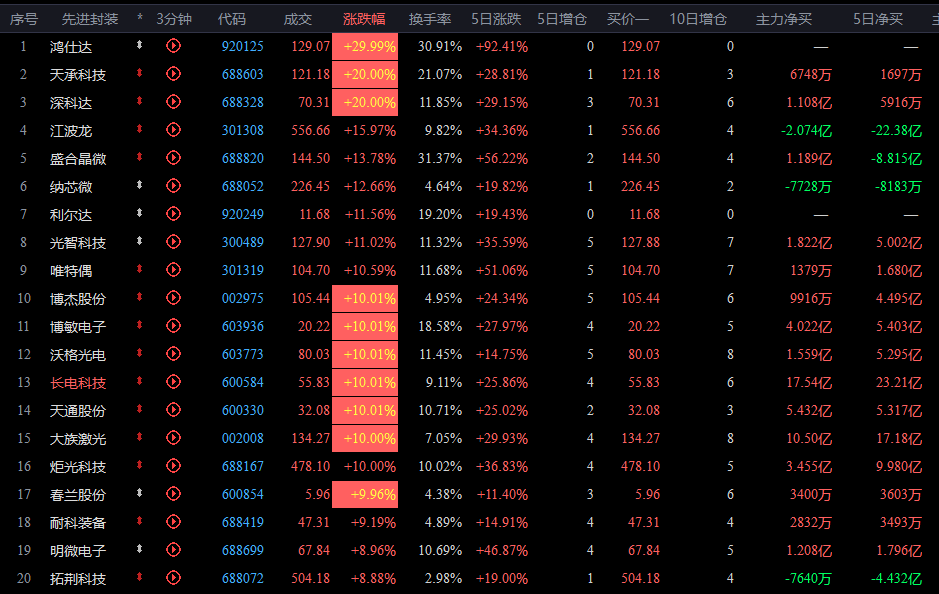Open 3-minute chart icon for 唯特偶

click(x=173, y=269)
